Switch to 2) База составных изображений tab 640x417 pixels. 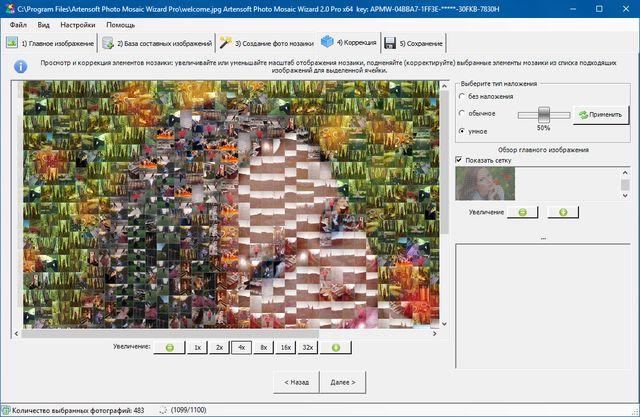point(158,44)
